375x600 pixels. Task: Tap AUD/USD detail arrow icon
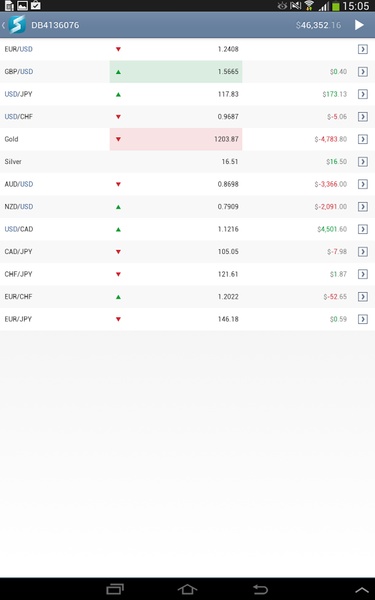(363, 184)
